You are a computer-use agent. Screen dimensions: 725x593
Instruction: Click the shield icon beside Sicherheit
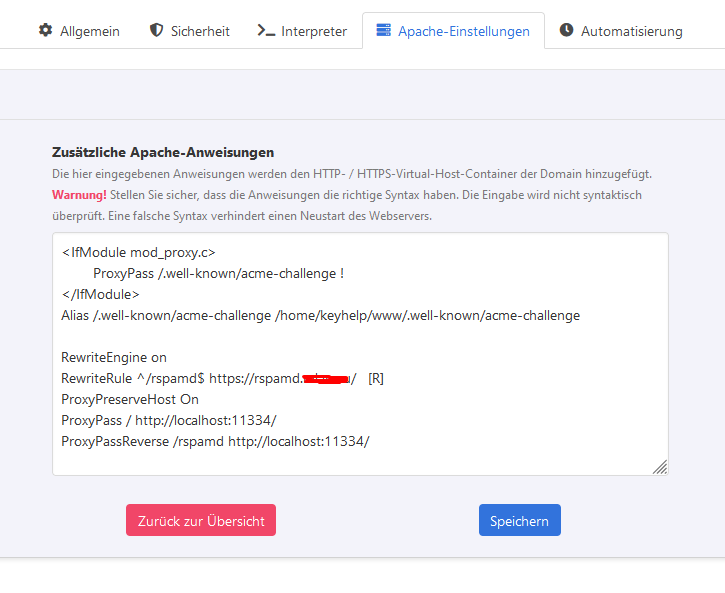coord(156,31)
